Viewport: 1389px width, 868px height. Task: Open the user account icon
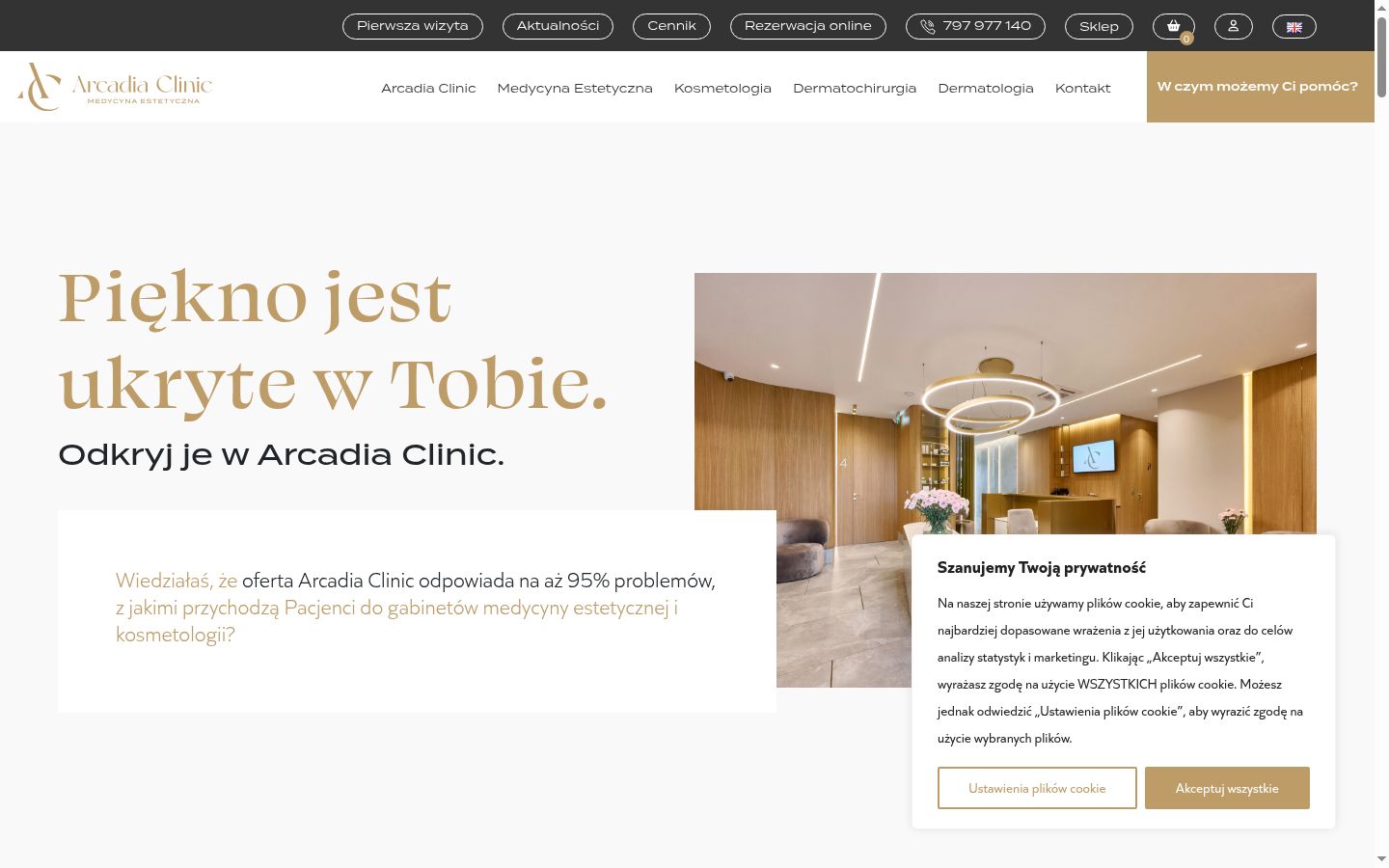(x=1233, y=26)
